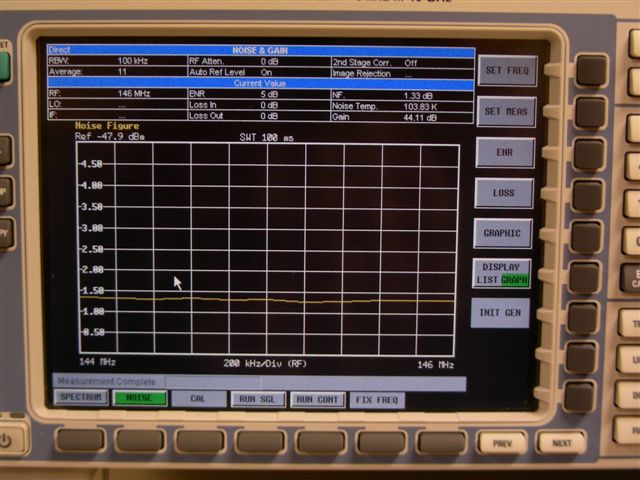This screenshot has width=640, height=480.
Task: Open the LOSS settings softkey
Action: point(503,193)
